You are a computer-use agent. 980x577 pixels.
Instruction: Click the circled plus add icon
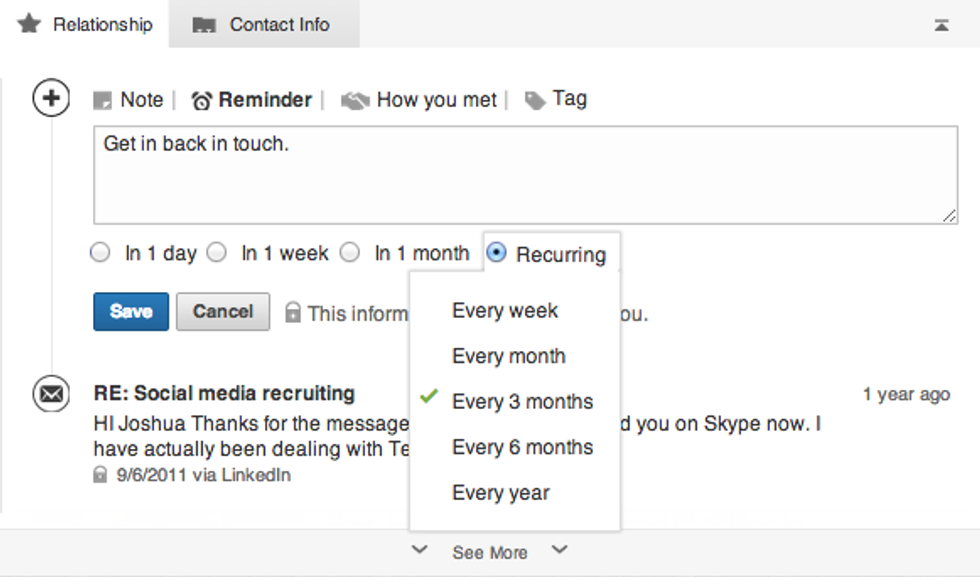[52, 98]
